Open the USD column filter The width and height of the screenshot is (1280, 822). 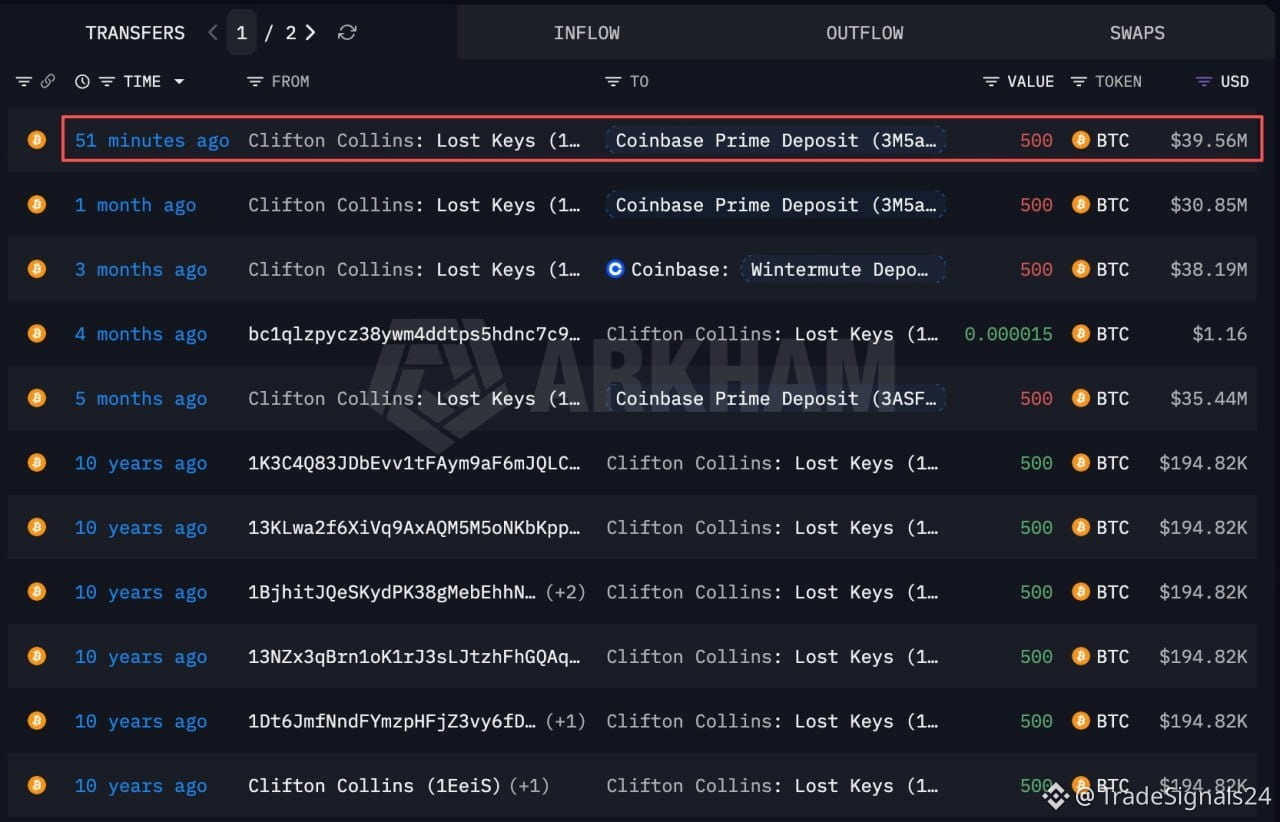(x=1204, y=82)
